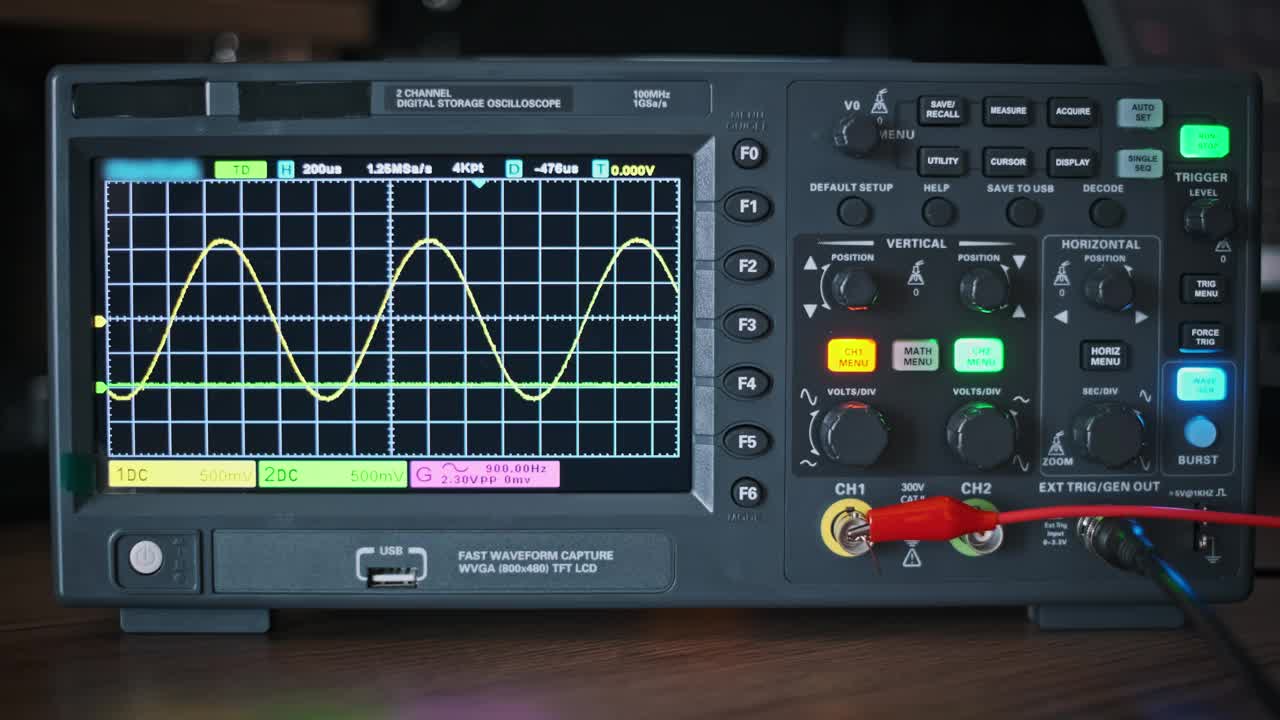
Task: Push the F4 softkey button
Action: click(747, 383)
